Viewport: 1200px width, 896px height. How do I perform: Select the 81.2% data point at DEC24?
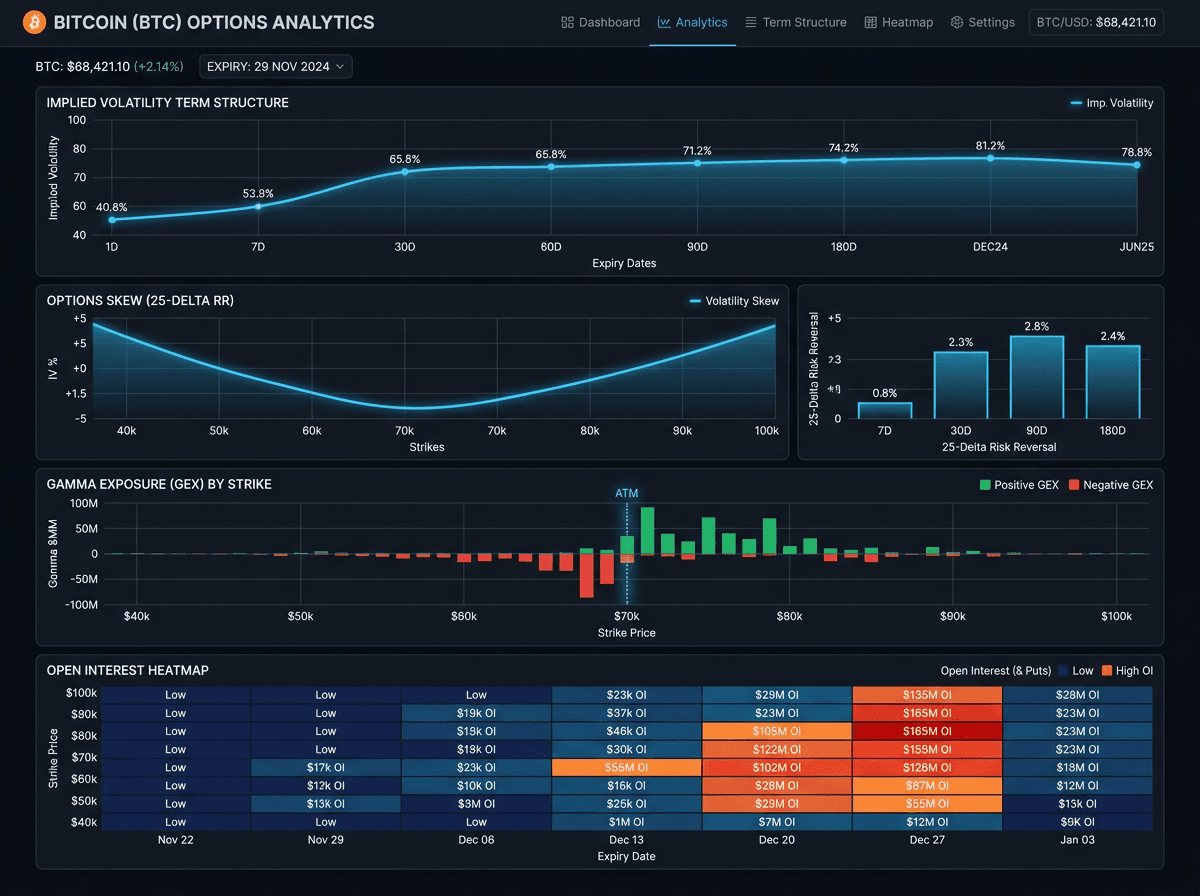pyautogui.click(x=990, y=158)
